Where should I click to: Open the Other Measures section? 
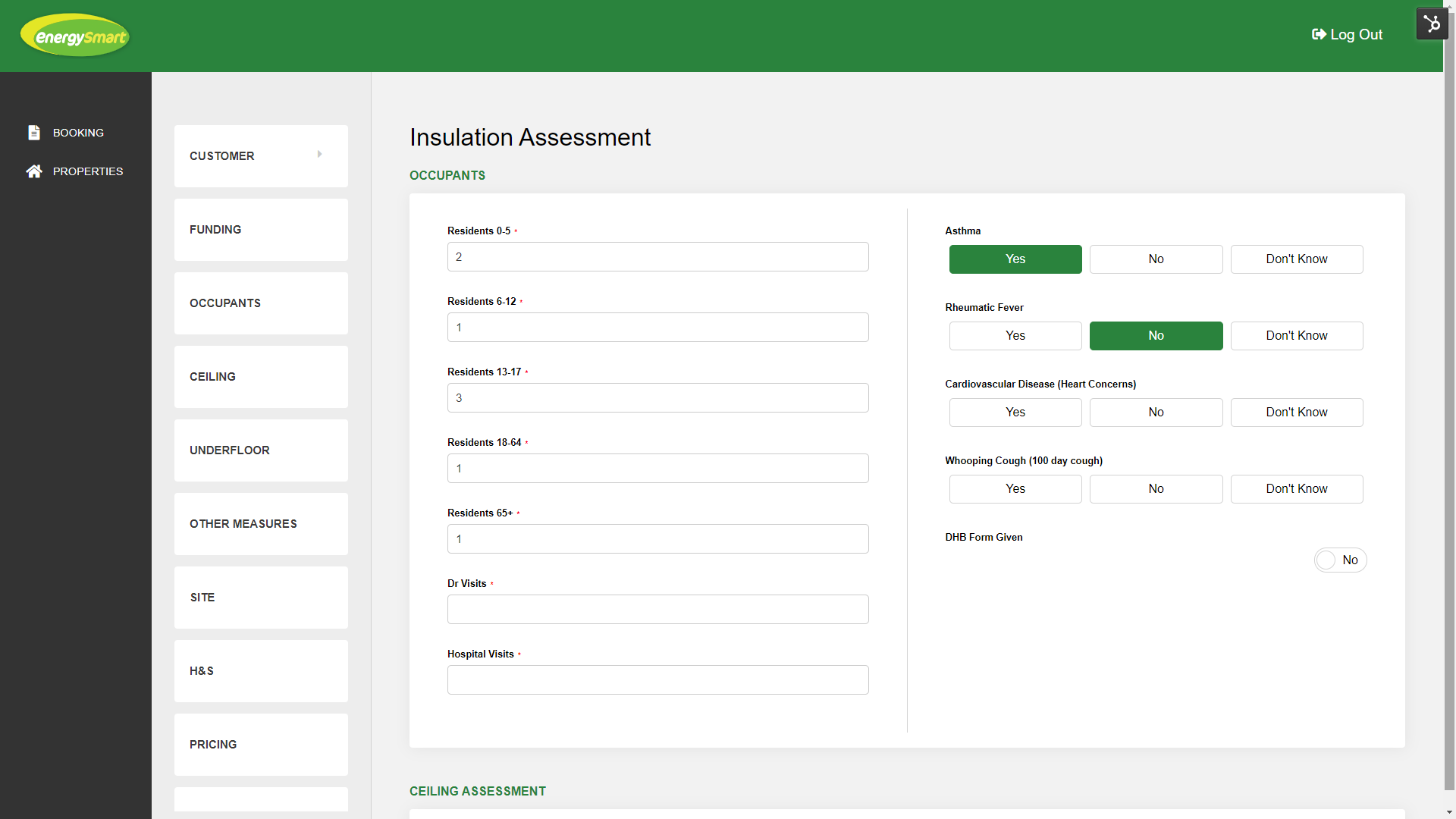click(x=261, y=524)
